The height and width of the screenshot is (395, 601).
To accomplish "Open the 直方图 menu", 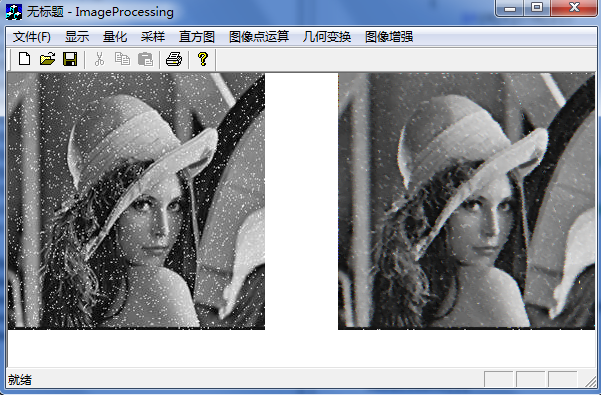I will (x=197, y=37).
